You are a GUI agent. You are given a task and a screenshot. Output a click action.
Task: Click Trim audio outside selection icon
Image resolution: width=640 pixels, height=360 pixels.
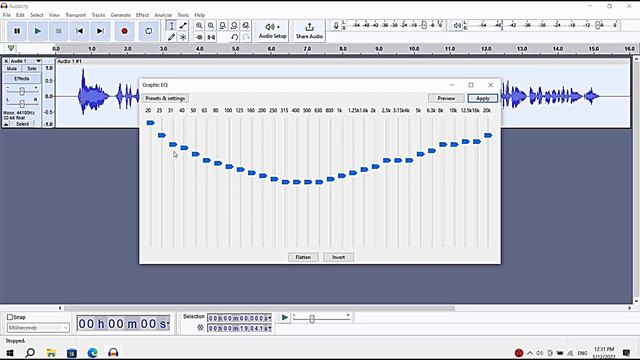199,37
